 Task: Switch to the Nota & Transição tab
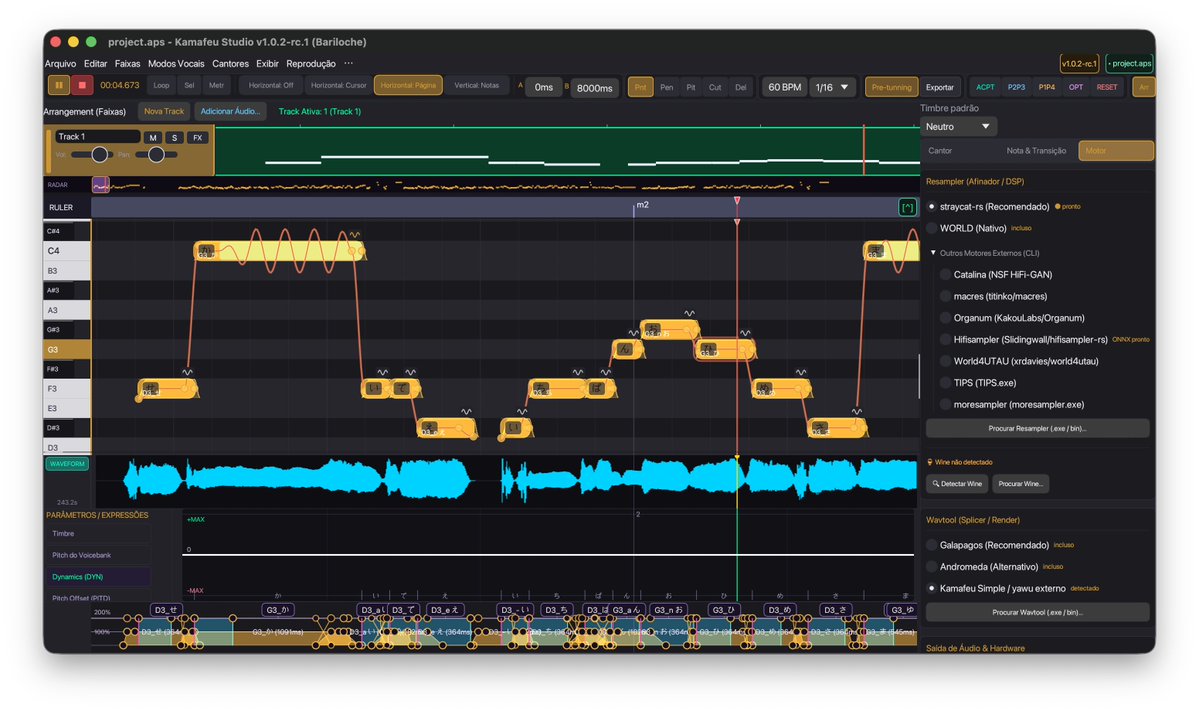point(1036,151)
